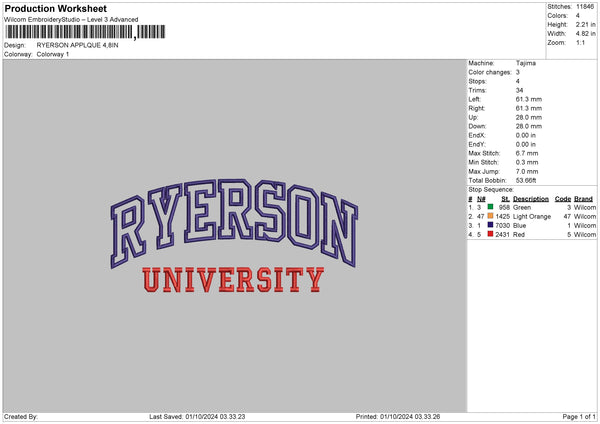Image resolution: width=600 pixels, height=424 pixels.
Task: Click the 'Code' column header
Action: [x=563, y=199]
